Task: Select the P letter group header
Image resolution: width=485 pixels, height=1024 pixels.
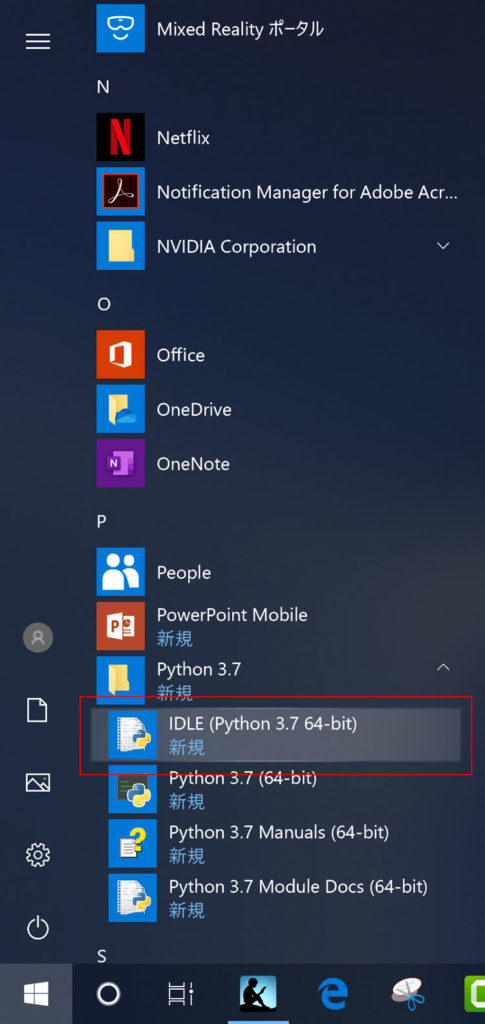Action: [102, 522]
